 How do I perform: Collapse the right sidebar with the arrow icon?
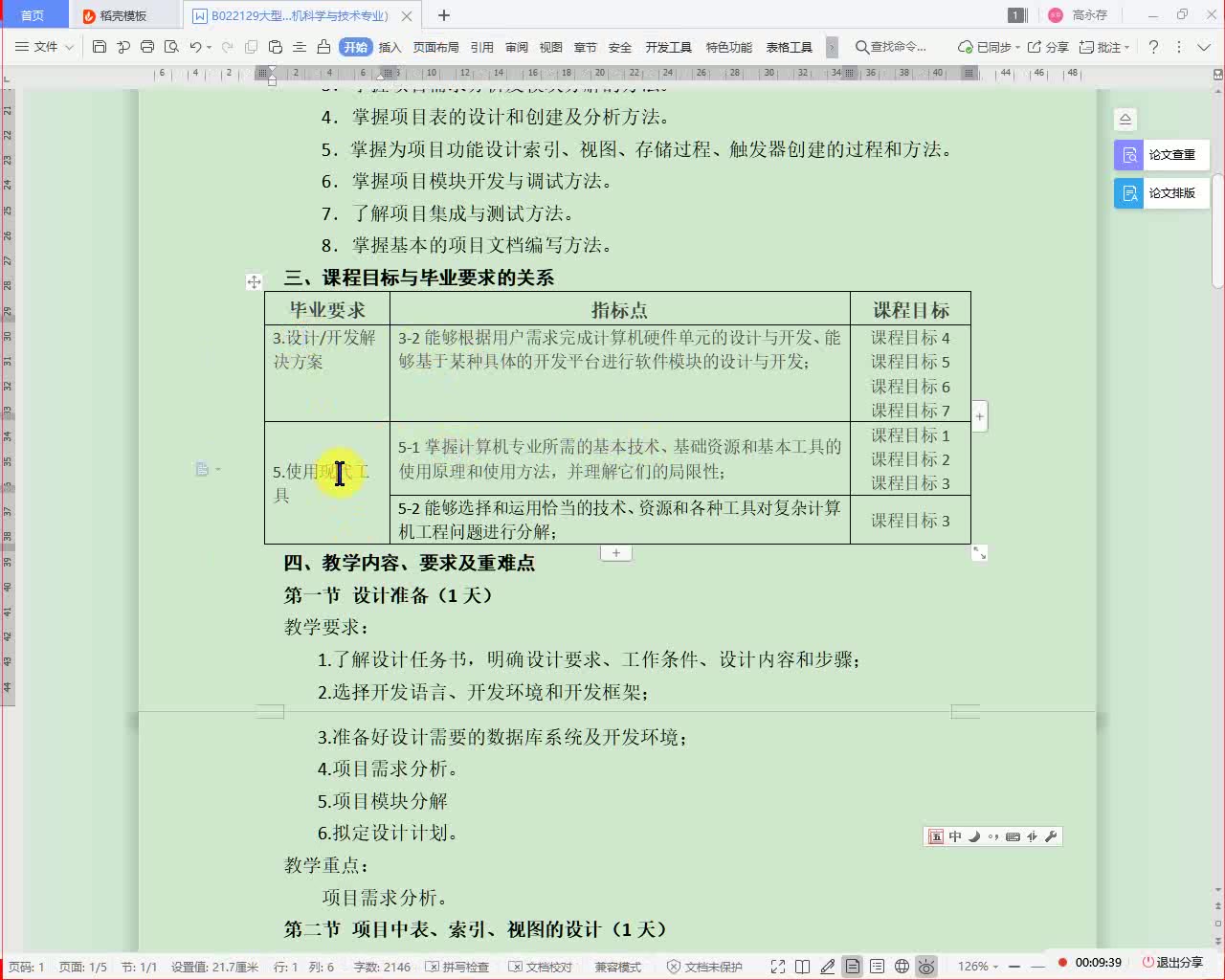[x=1125, y=120]
